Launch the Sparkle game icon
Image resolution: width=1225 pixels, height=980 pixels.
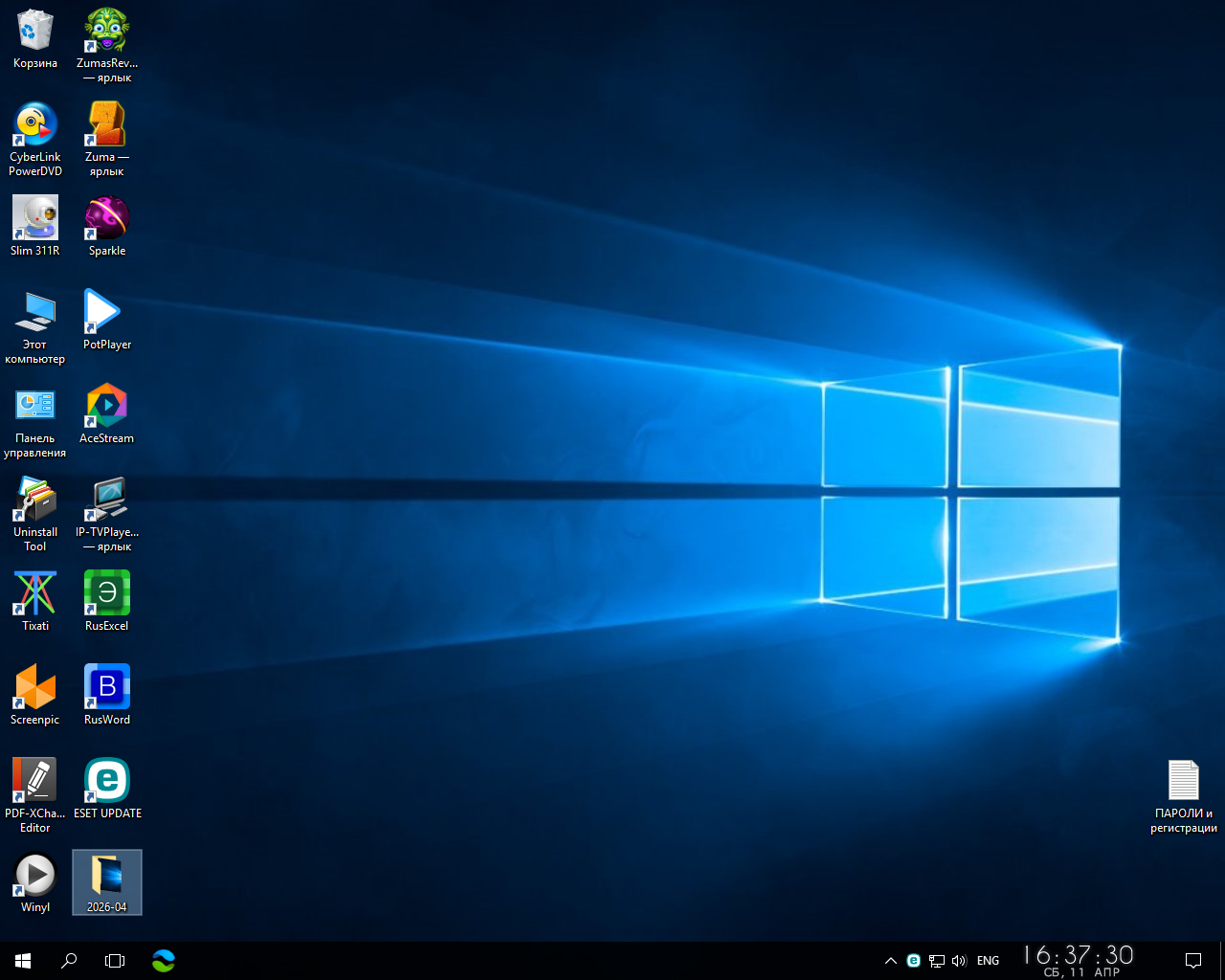[107, 226]
